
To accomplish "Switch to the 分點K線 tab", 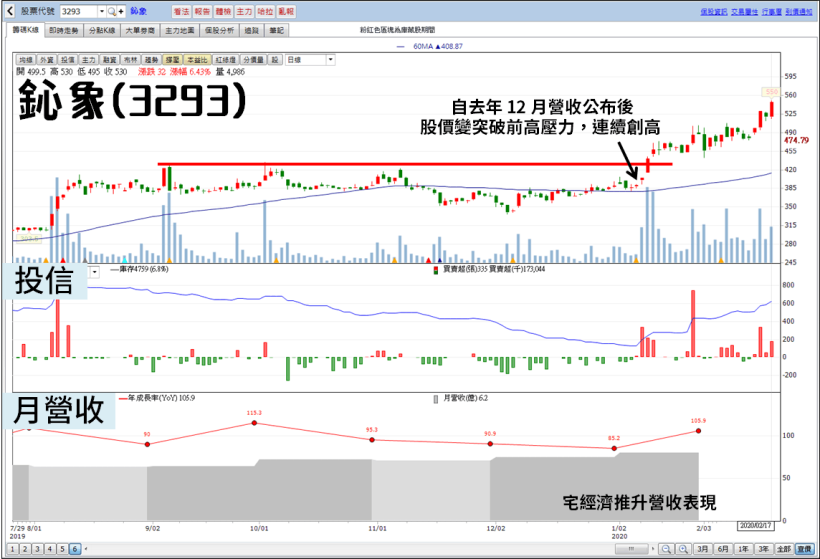I will tap(102, 31).
